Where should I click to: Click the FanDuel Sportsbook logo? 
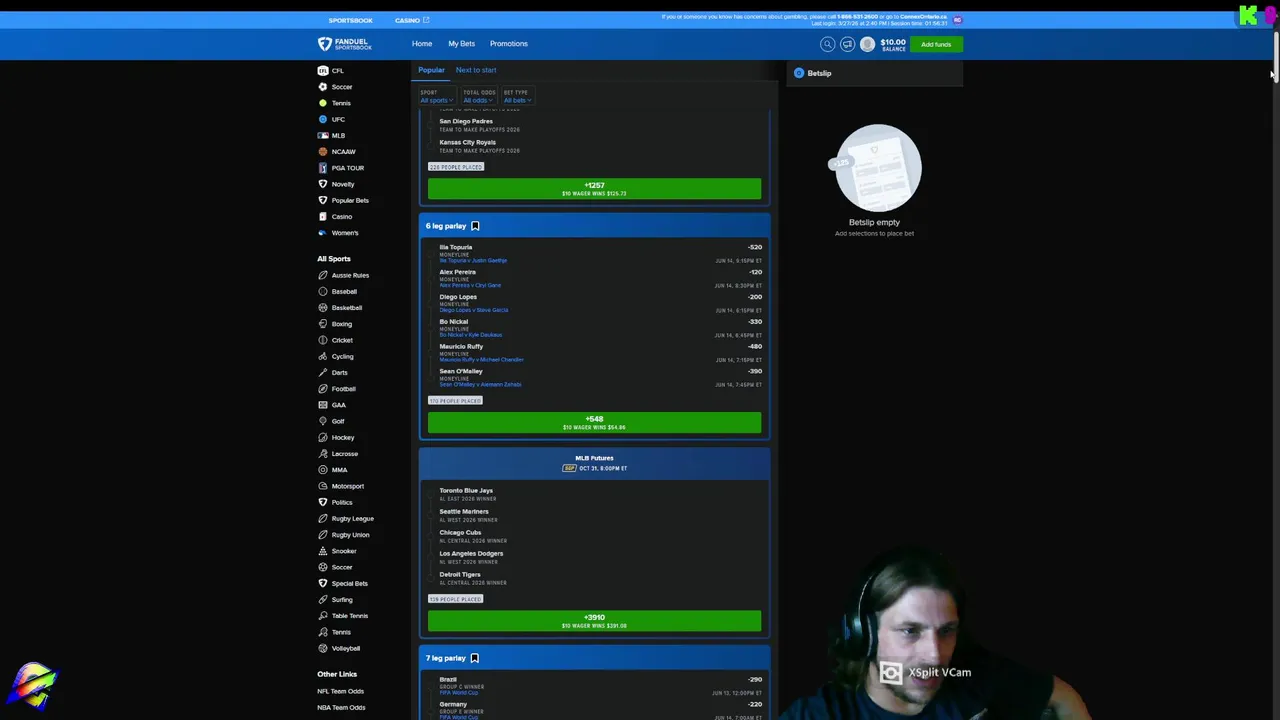[x=345, y=44]
